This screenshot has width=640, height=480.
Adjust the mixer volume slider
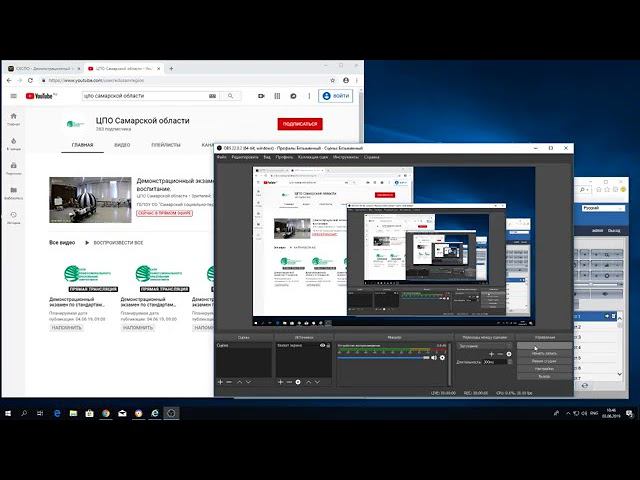[x=383, y=358]
